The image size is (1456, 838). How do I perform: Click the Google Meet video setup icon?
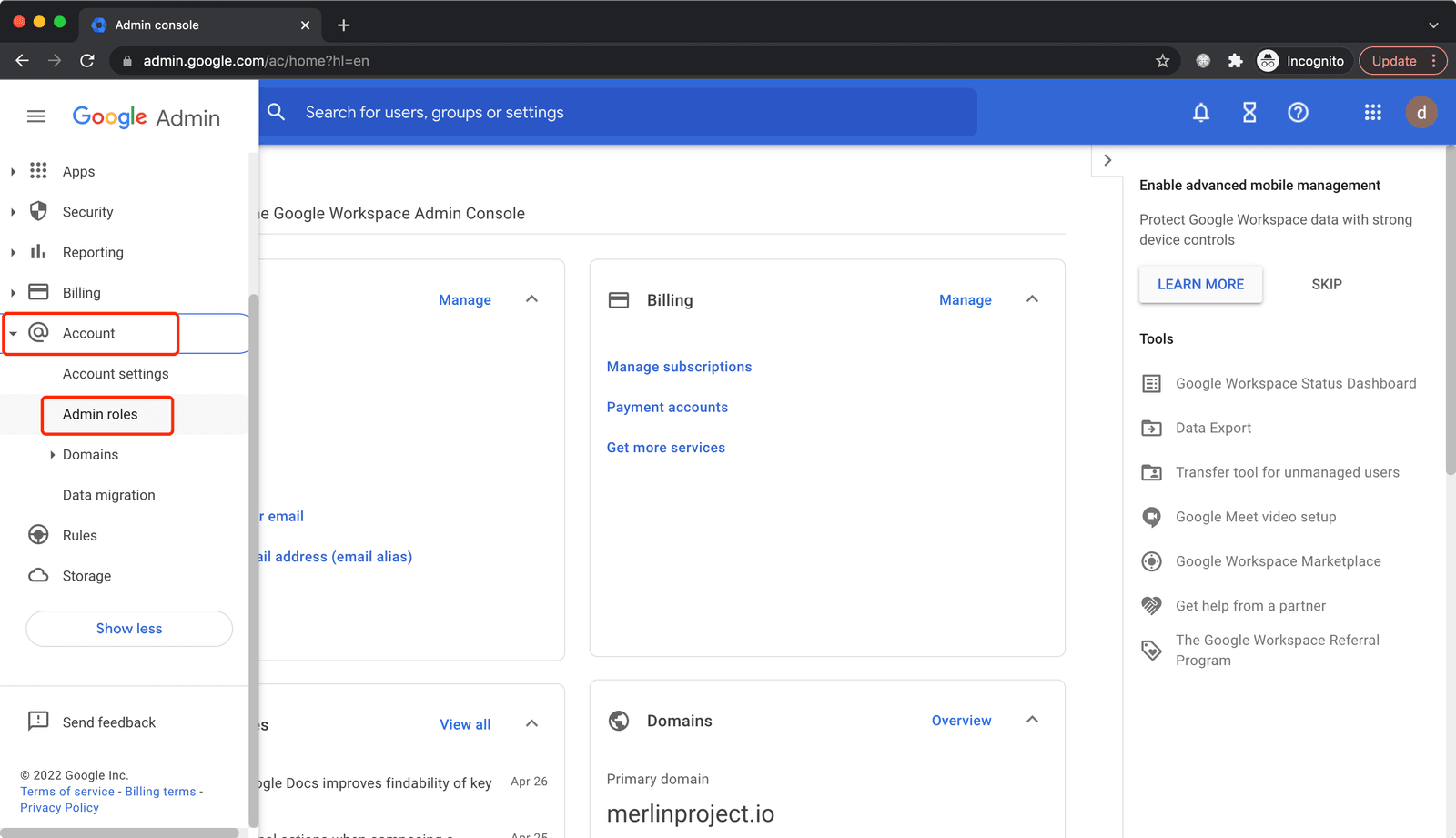tap(1151, 517)
